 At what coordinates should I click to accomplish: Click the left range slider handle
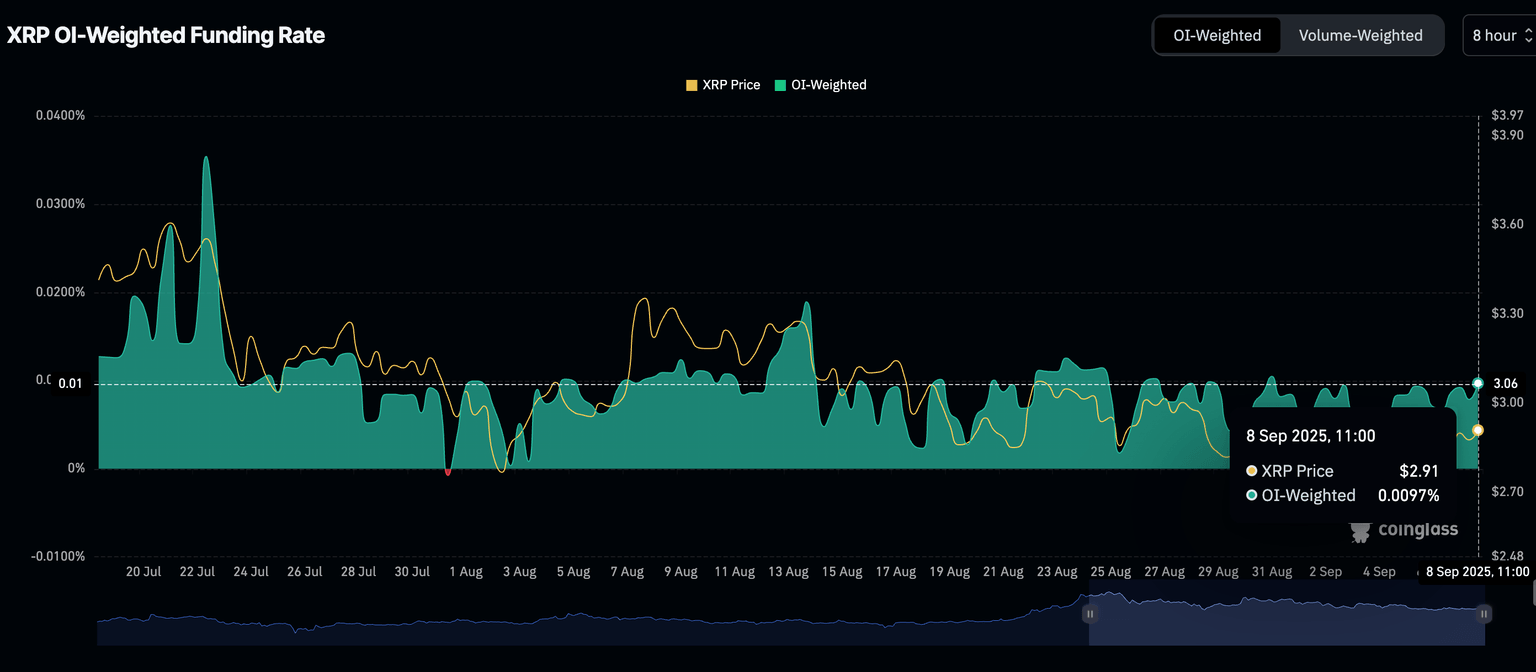1090,613
